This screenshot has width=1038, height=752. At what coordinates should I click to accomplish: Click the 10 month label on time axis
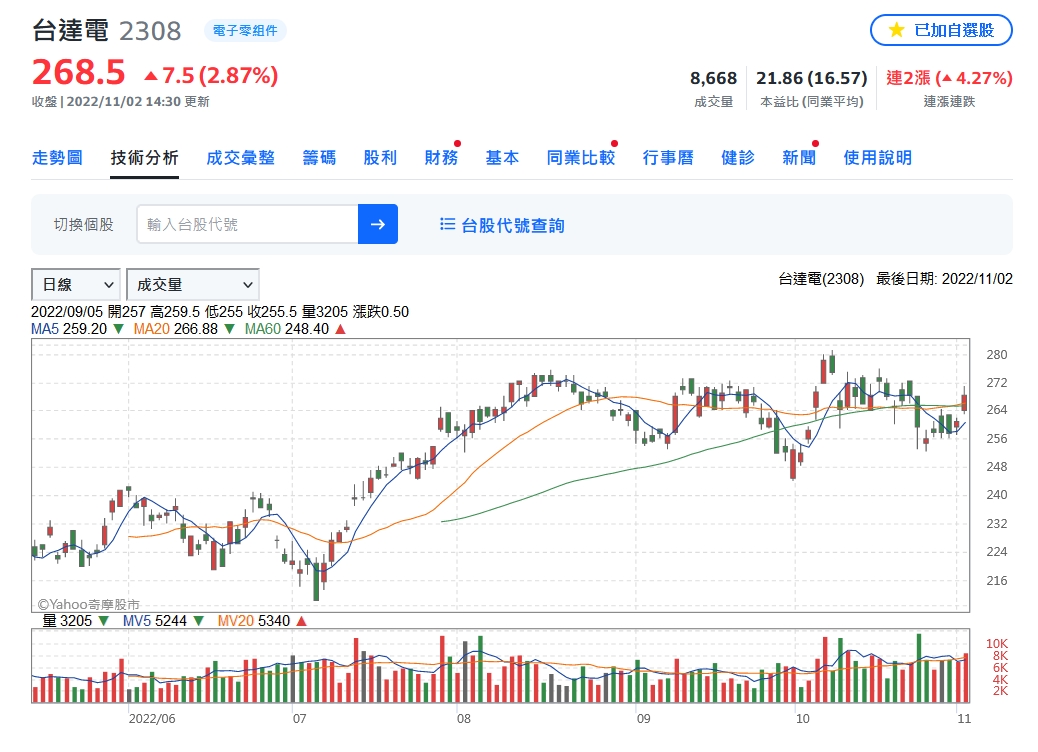[802, 718]
